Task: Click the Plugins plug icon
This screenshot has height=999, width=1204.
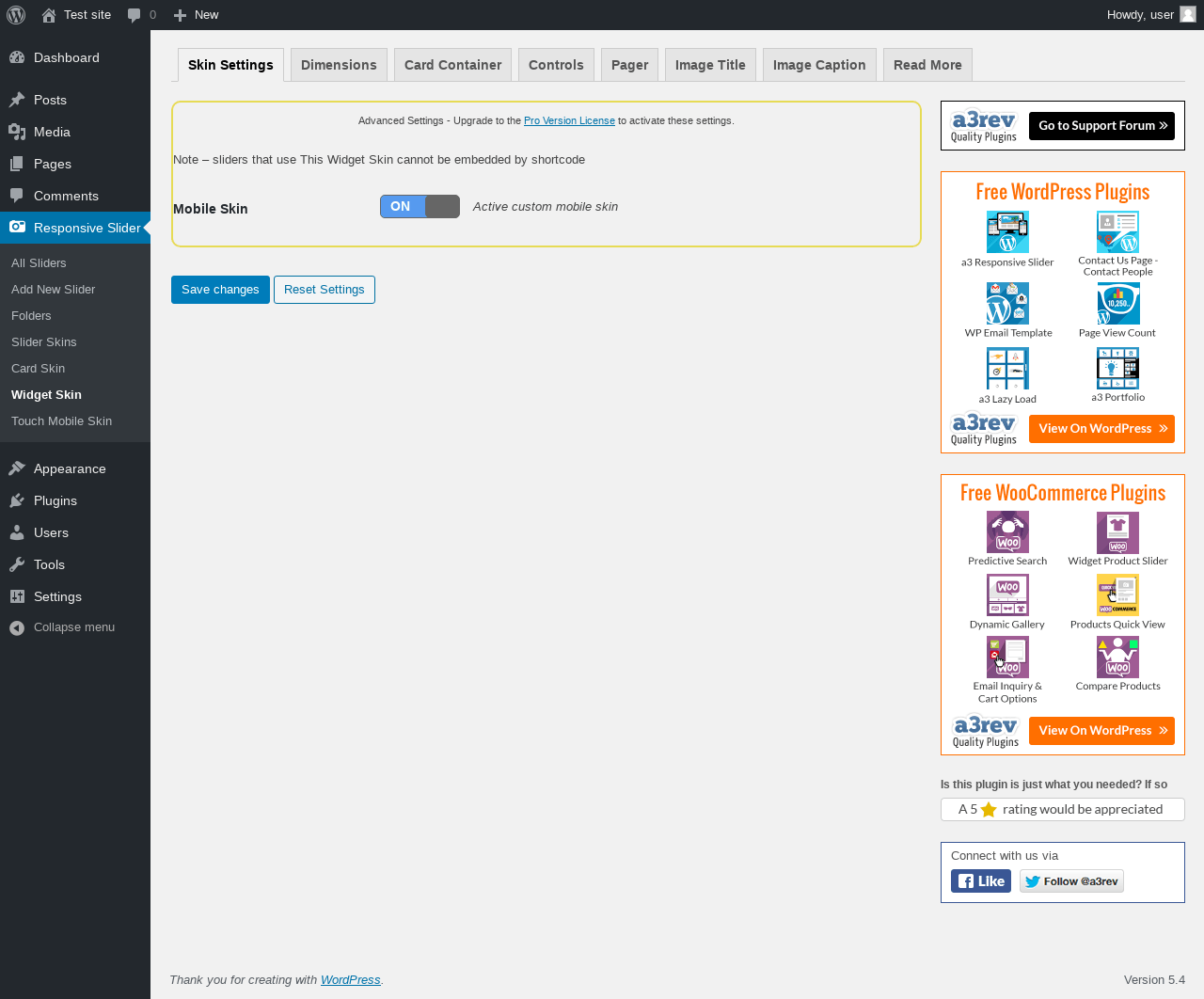Action: click(x=17, y=500)
